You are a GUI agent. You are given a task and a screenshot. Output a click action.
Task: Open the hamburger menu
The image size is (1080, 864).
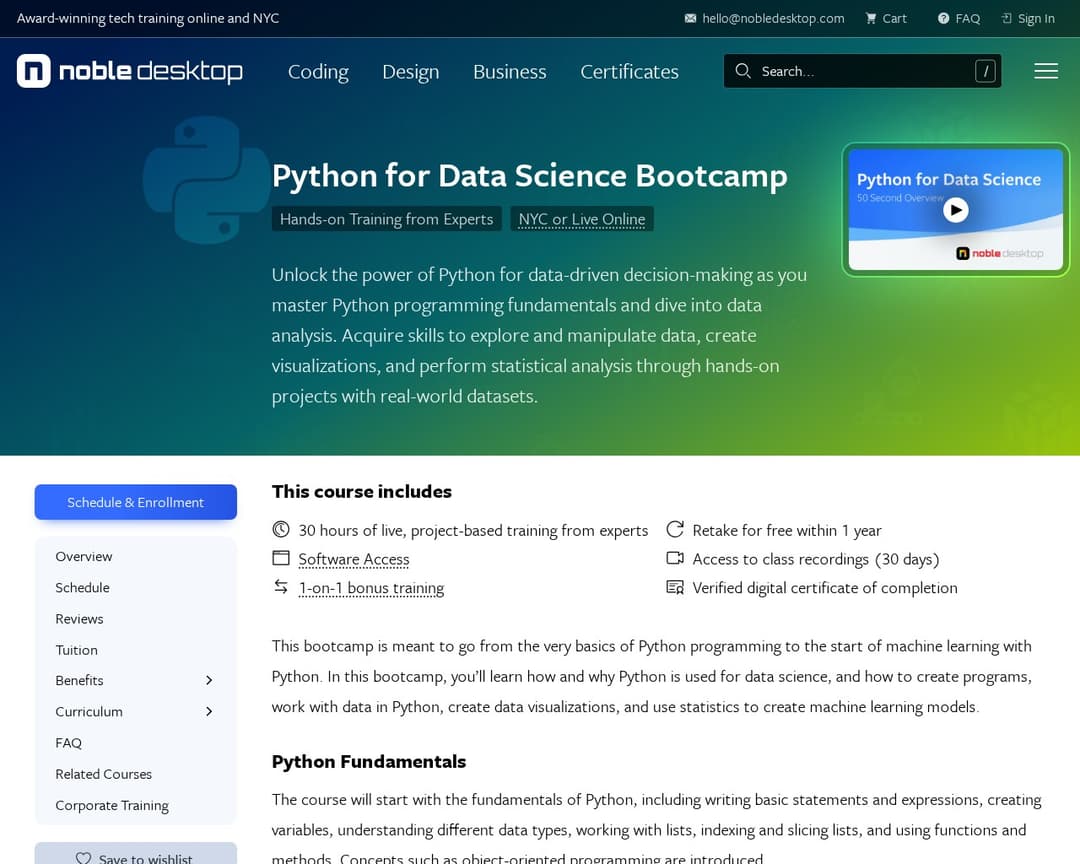1046,71
